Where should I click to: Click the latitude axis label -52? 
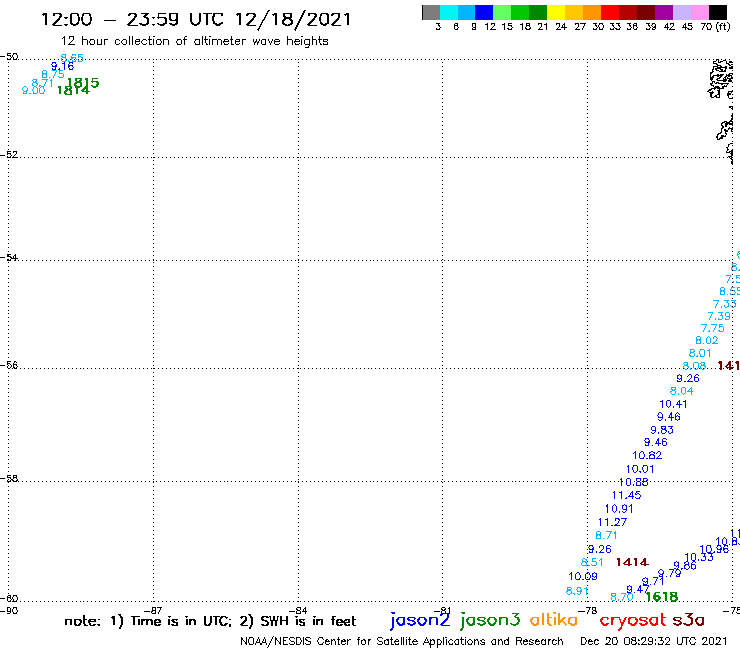[9, 154]
